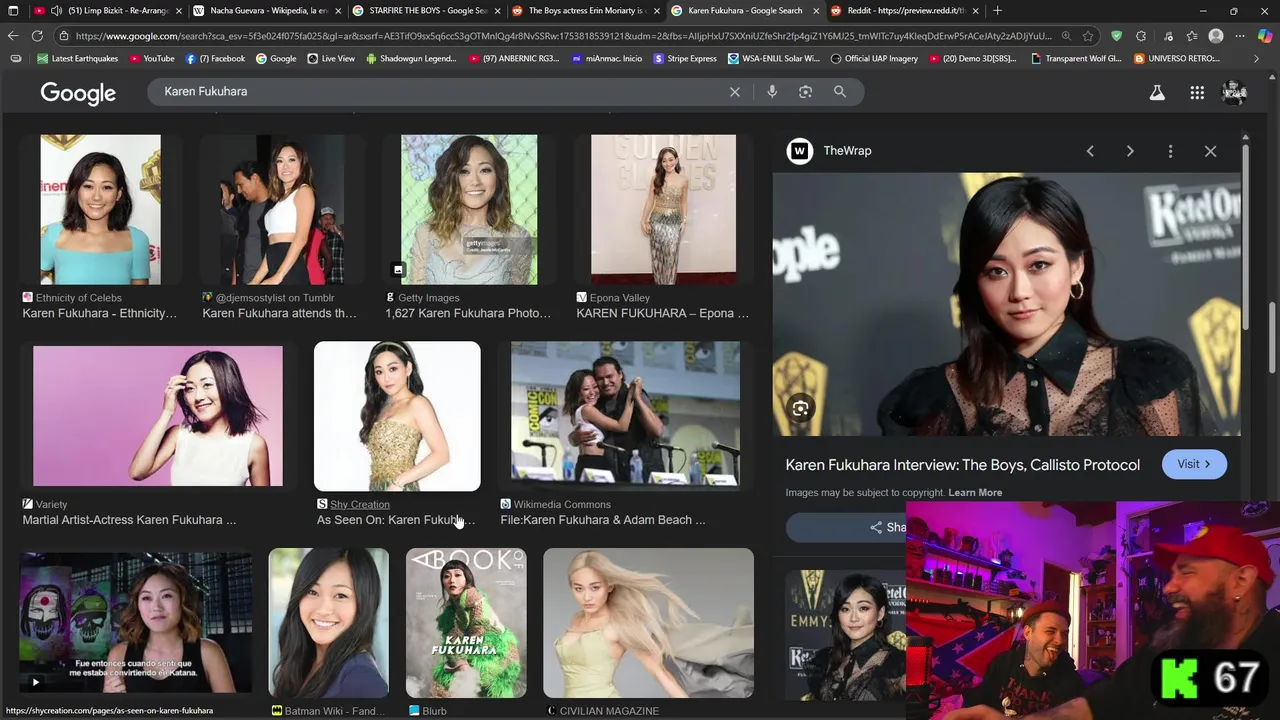The width and height of the screenshot is (1280, 720).
Task: Show next image in the preview panel
Action: [x=1130, y=151]
